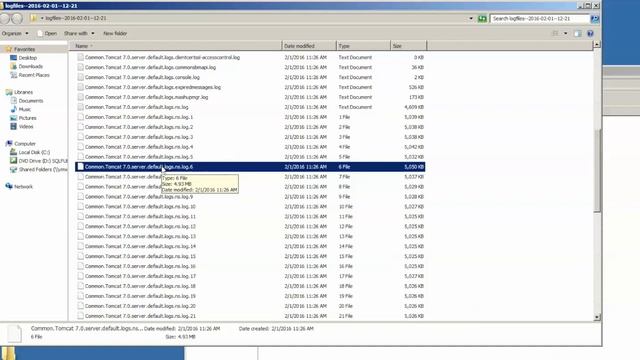Click the Change your view icon
This screenshot has height=360, width=640.
point(555,33)
